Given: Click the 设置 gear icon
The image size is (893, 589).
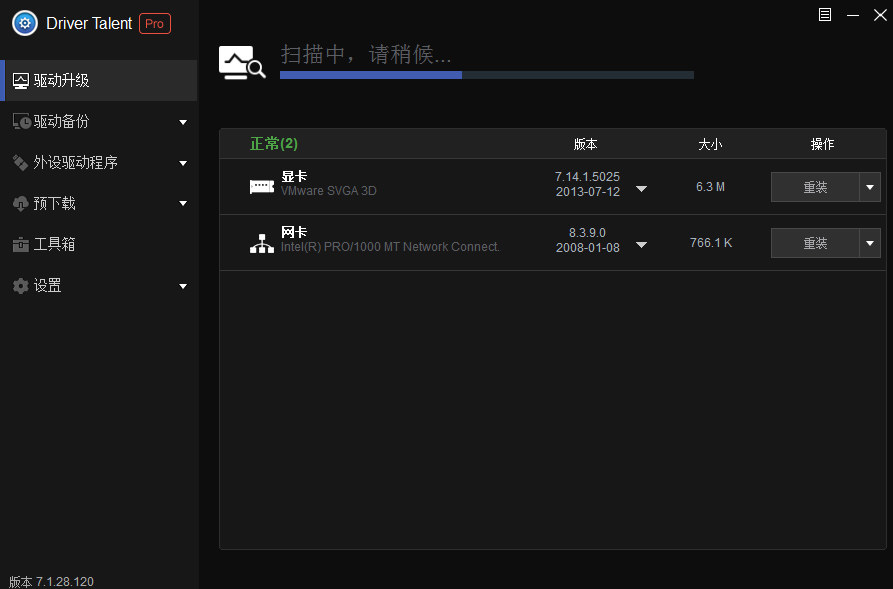Looking at the screenshot, I should (21, 285).
